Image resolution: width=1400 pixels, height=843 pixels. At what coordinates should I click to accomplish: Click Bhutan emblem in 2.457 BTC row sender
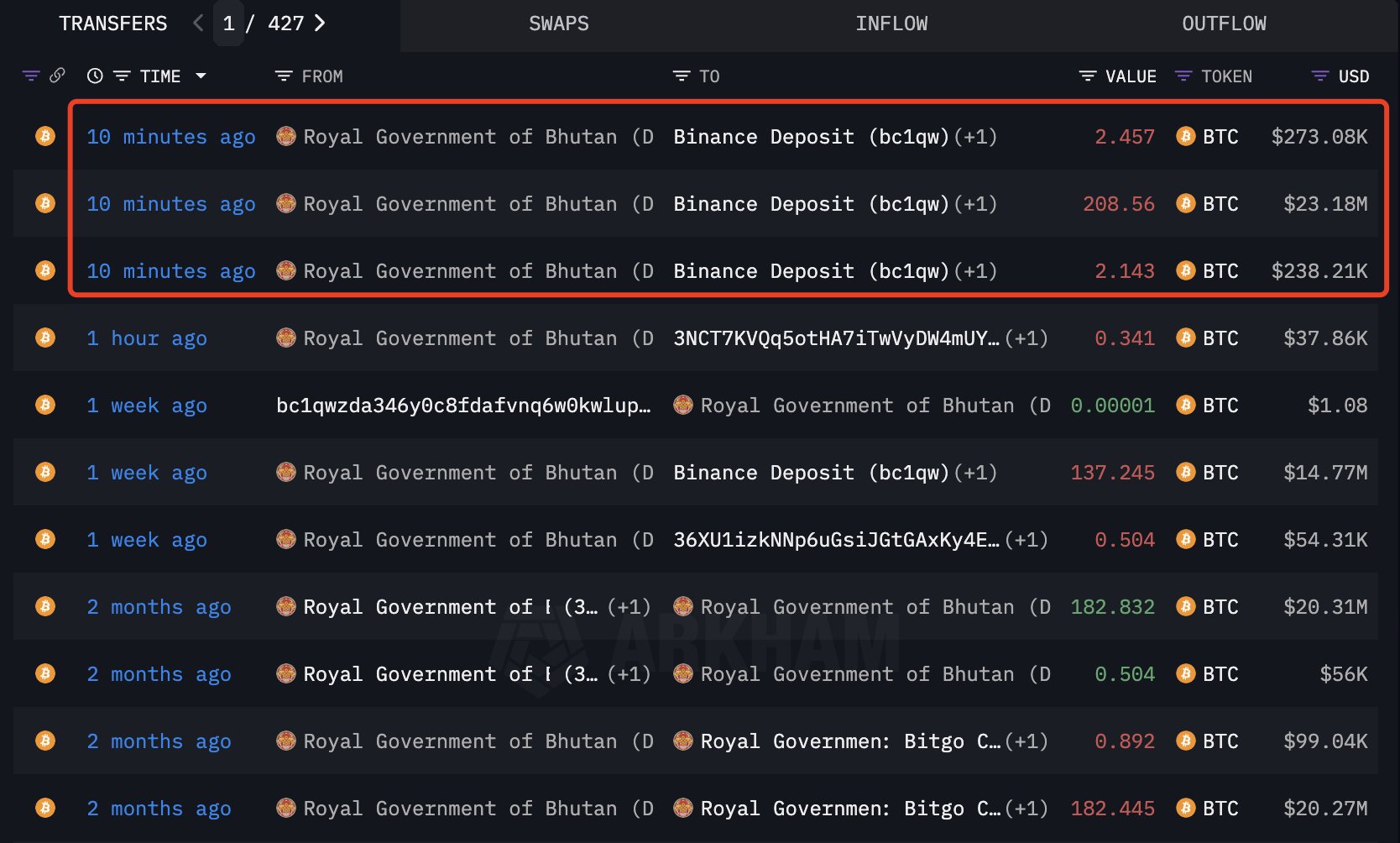pos(286,136)
